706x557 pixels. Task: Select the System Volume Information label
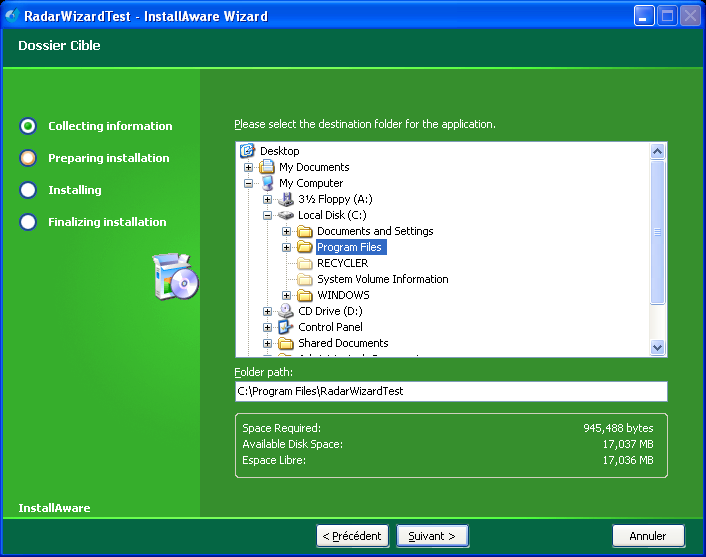383,280
